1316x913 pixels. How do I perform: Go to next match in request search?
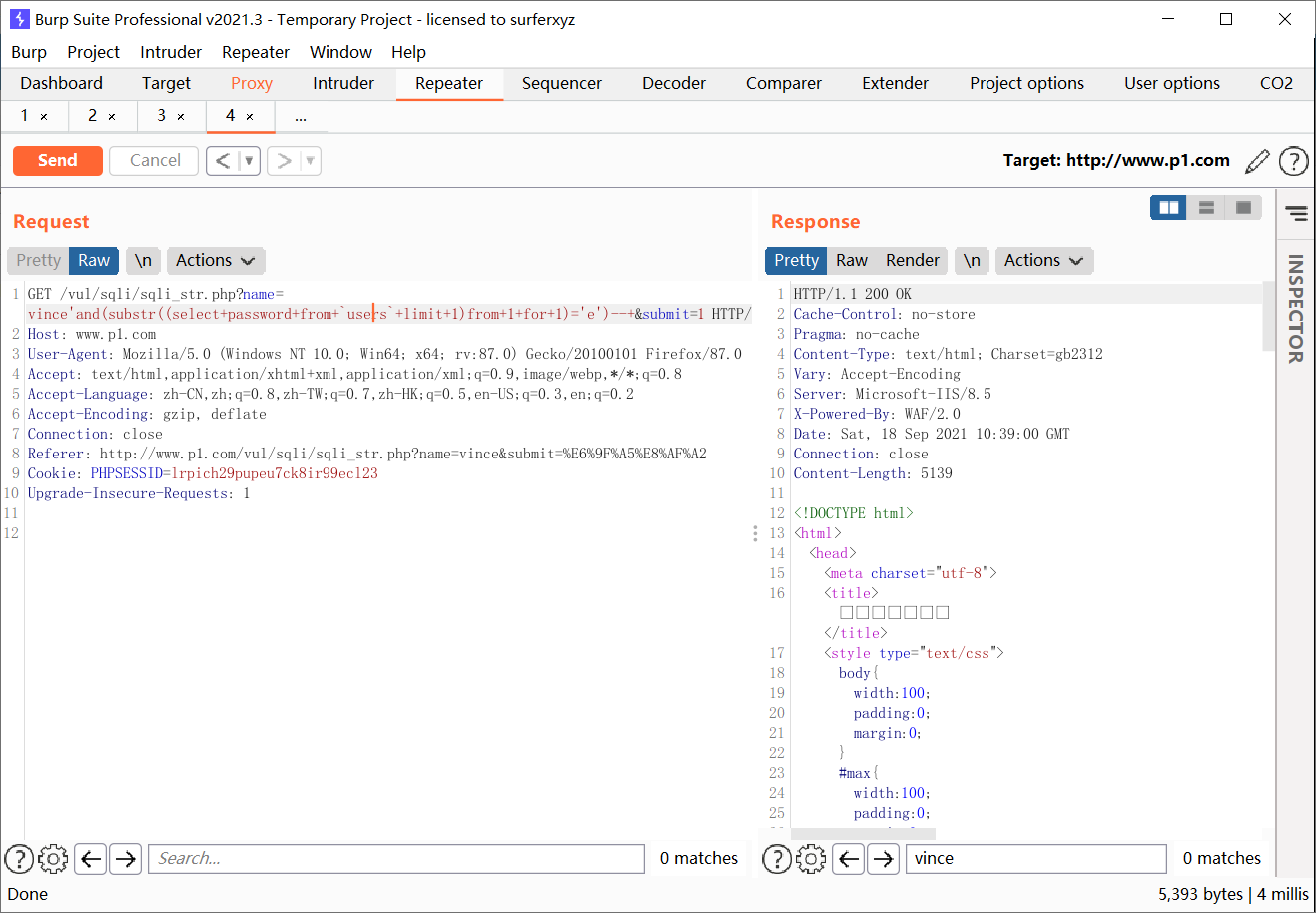[x=125, y=859]
